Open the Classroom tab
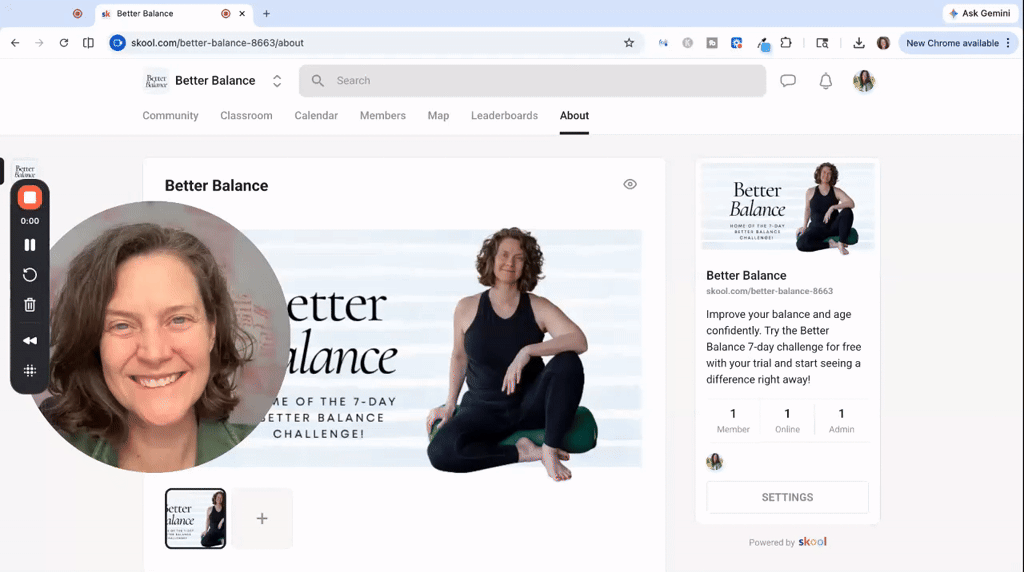 (x=246, y=116)
